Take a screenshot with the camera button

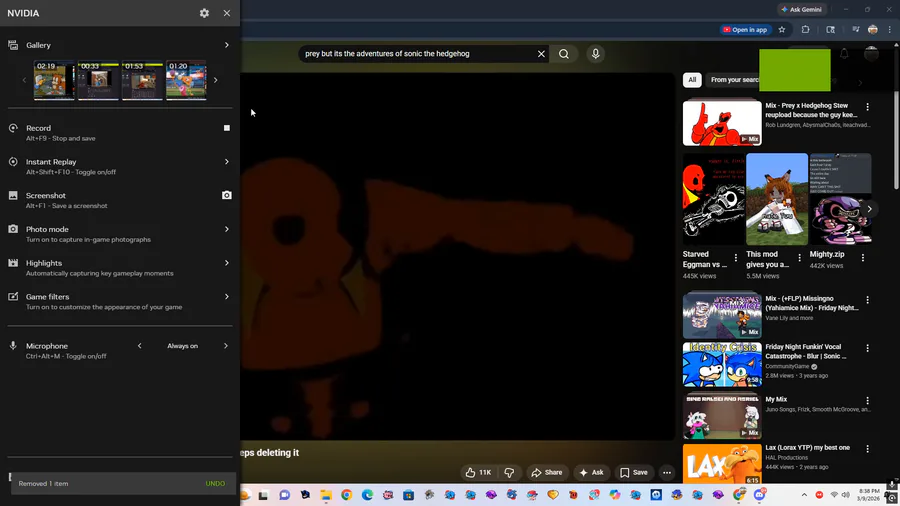[x=227, y=195]
